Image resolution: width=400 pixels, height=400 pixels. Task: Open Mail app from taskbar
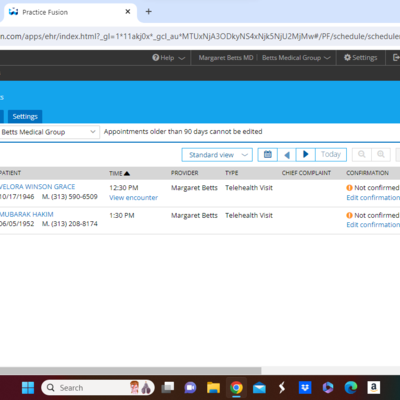click(x=259, y=388)
